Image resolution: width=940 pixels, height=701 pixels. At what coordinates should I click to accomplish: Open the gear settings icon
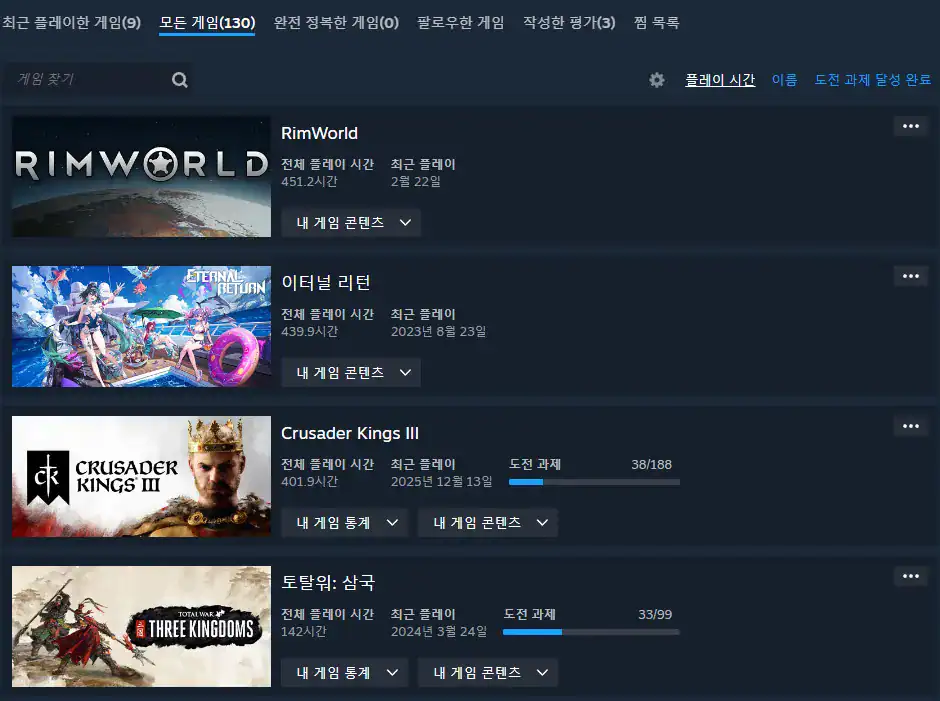657,80
